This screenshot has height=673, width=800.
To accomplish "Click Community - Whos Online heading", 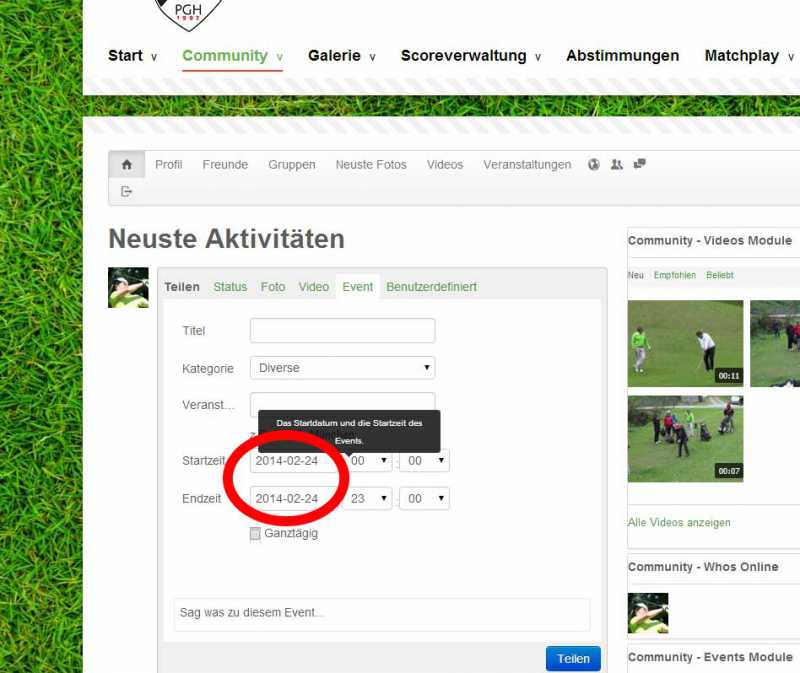I will click(703, 567).
